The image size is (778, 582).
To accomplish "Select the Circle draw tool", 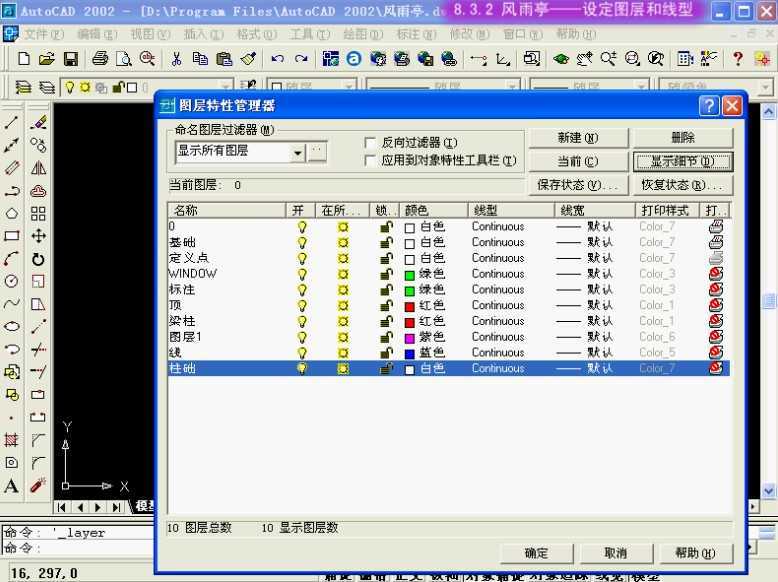I will pos(12,281).
